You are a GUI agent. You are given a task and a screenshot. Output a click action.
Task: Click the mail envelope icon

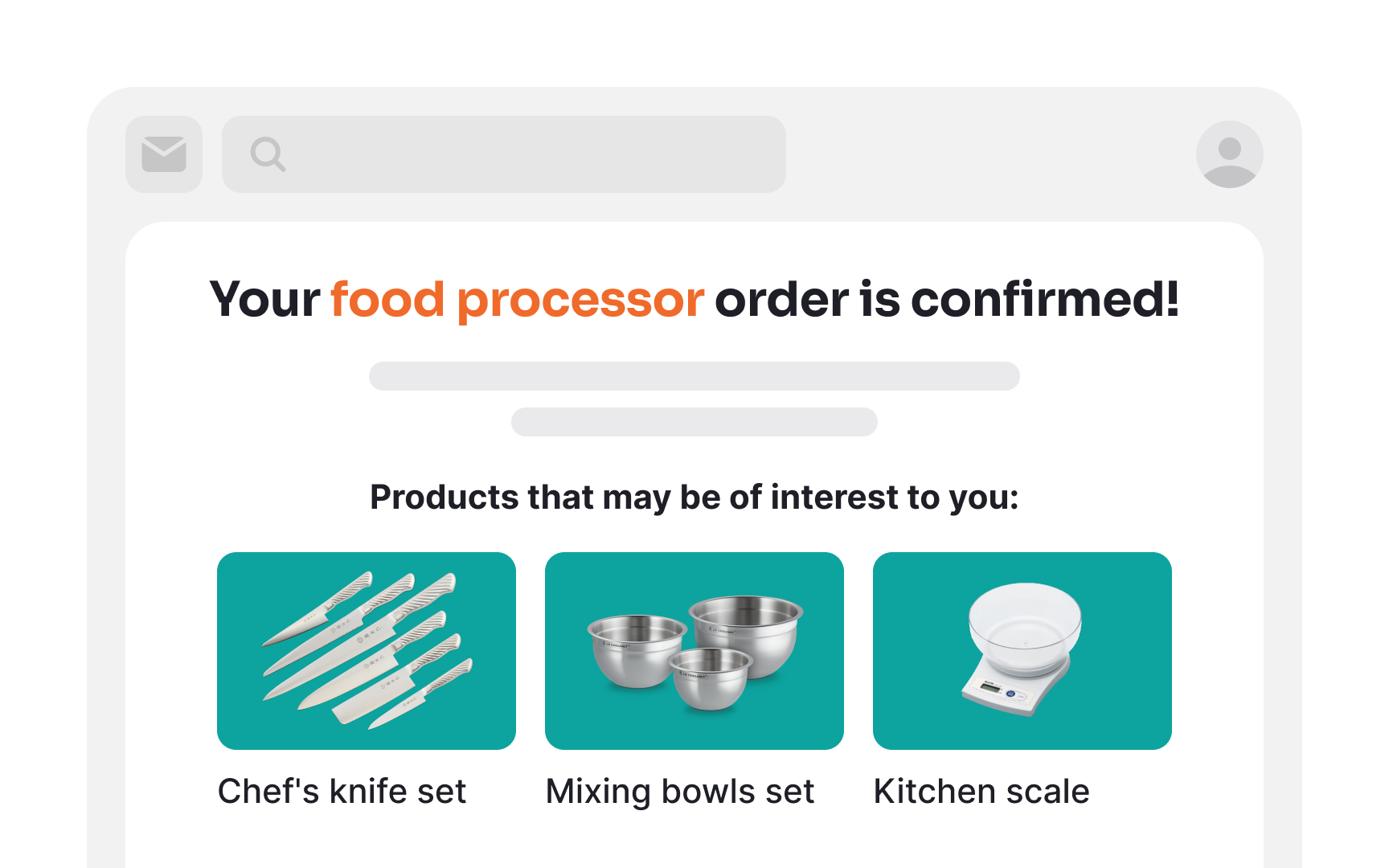click(164, 154)
